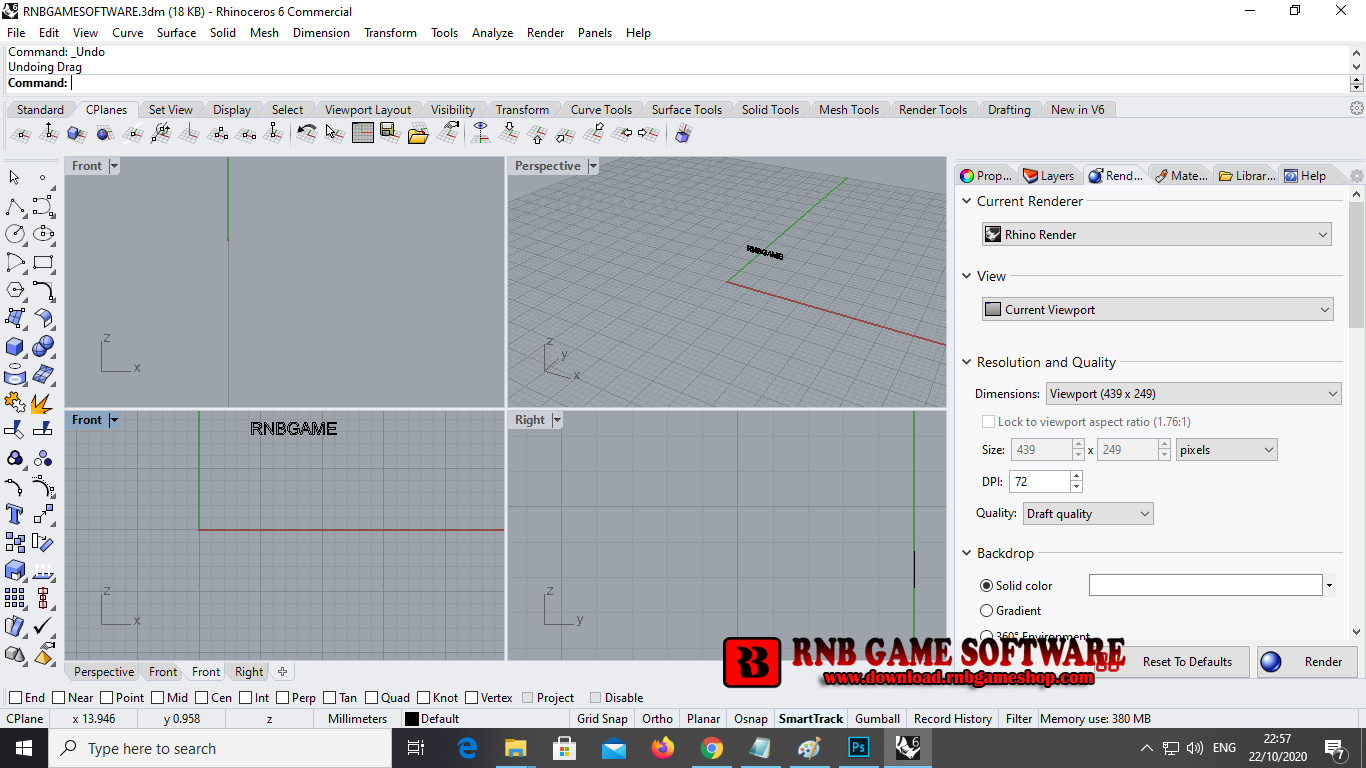1366x768 pixels.
Task: Open the Draft quality dropdown
Action: (1088, 514)
